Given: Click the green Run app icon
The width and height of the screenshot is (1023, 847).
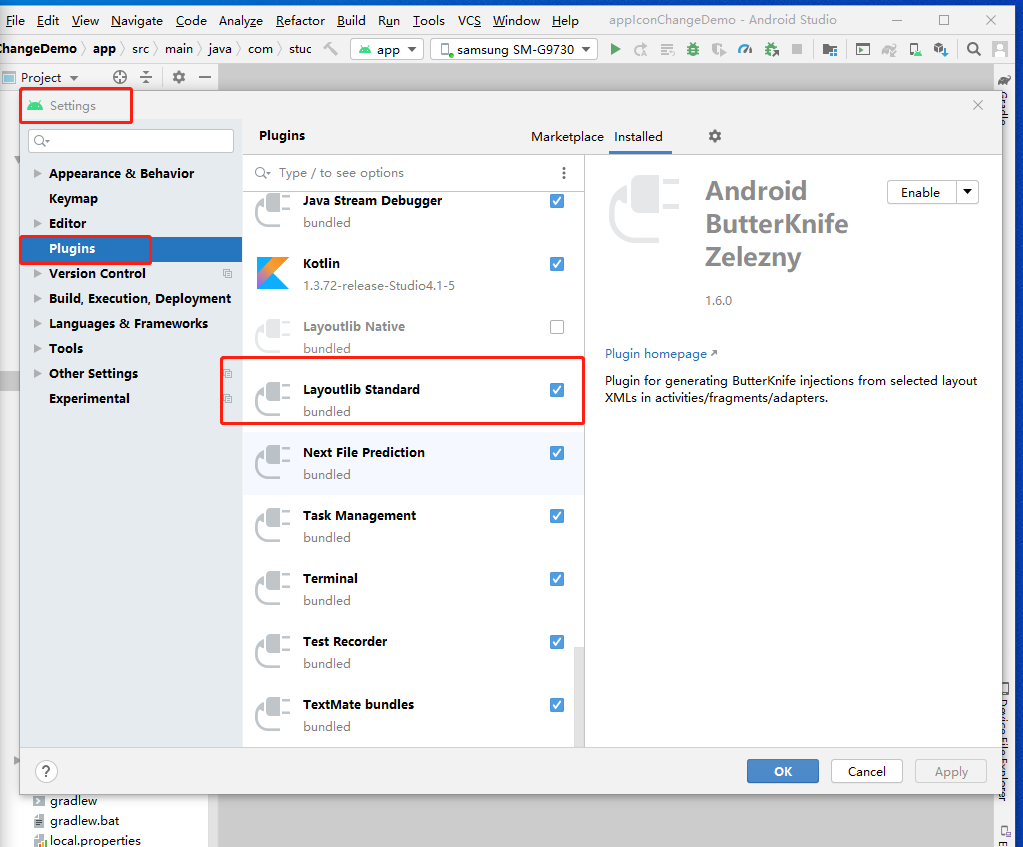Looking at the screenshot, I should coord(615,49).
